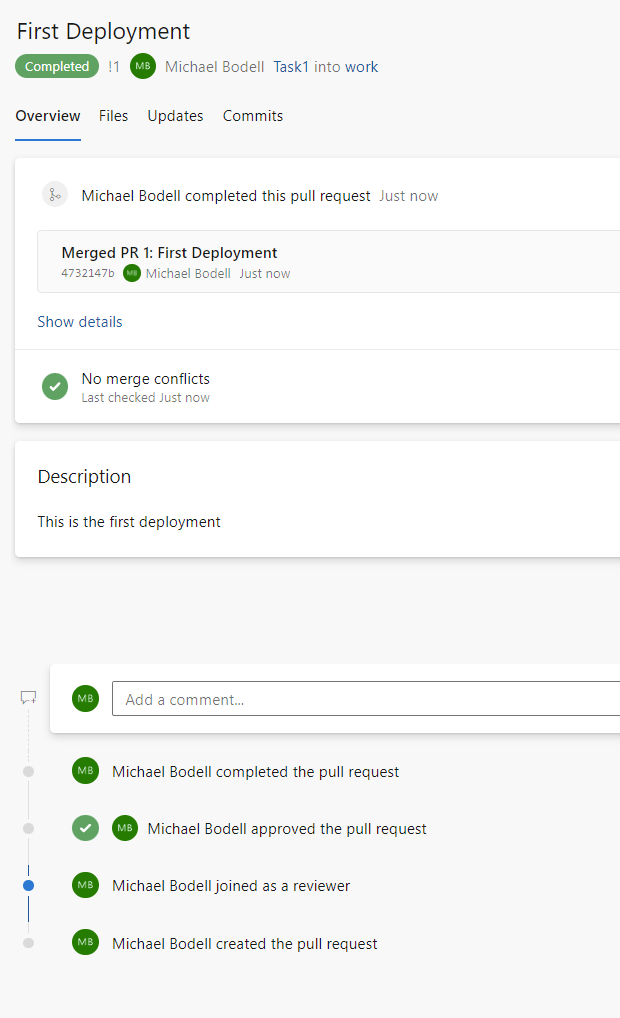Open the Updates tab
This screenshot has height=1018, width=620.
click(175, 116)
